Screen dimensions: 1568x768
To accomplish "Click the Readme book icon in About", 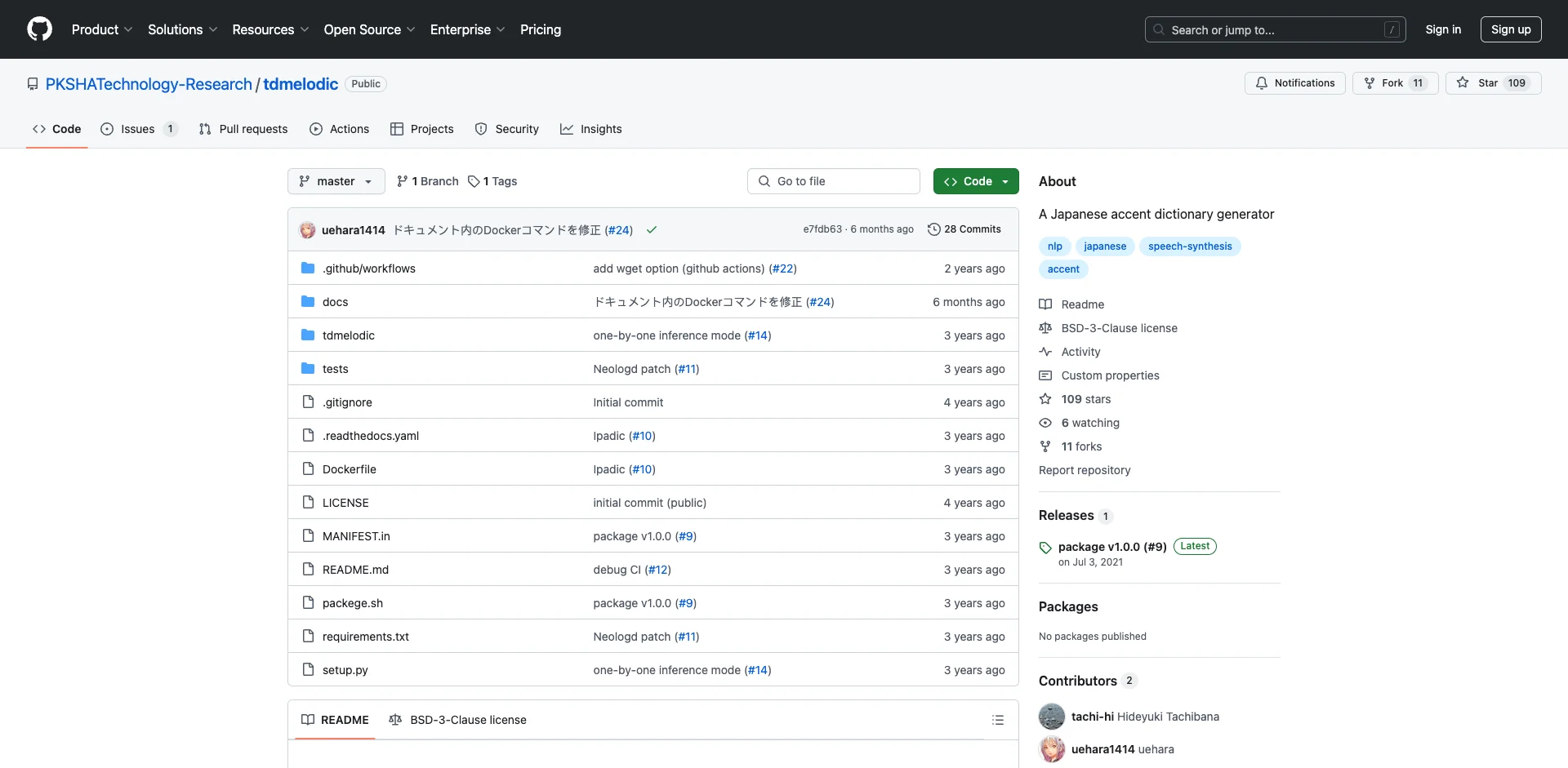I will tap(1045, 304).
